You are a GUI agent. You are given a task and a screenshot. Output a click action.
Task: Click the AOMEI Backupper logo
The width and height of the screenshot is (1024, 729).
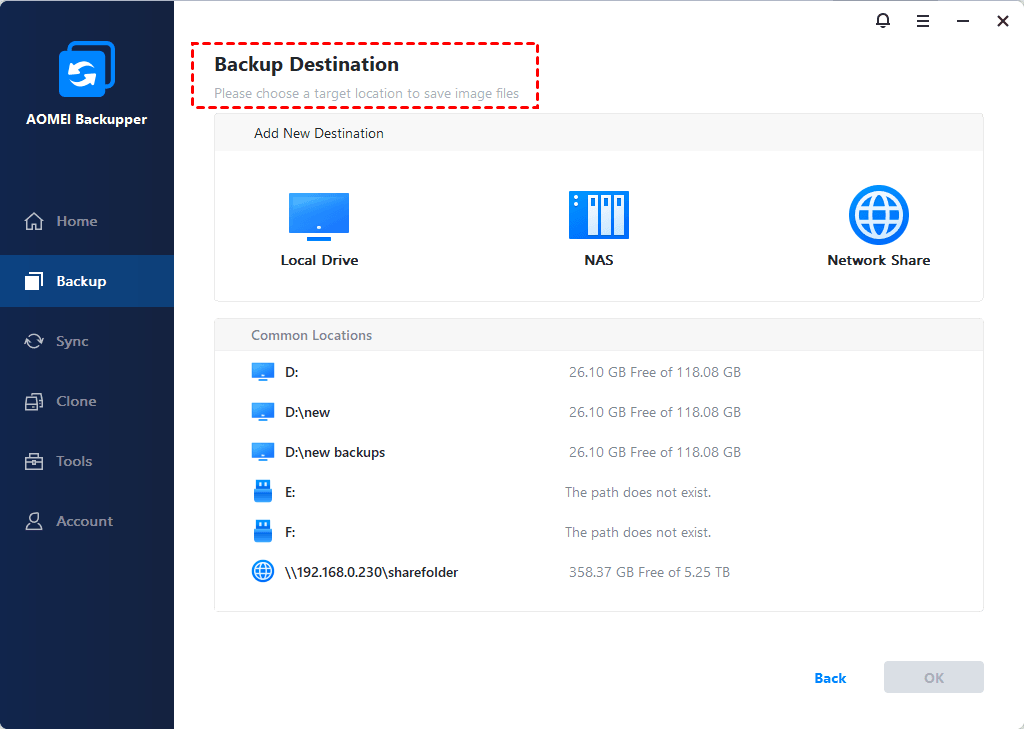click(x=87, y=68)
